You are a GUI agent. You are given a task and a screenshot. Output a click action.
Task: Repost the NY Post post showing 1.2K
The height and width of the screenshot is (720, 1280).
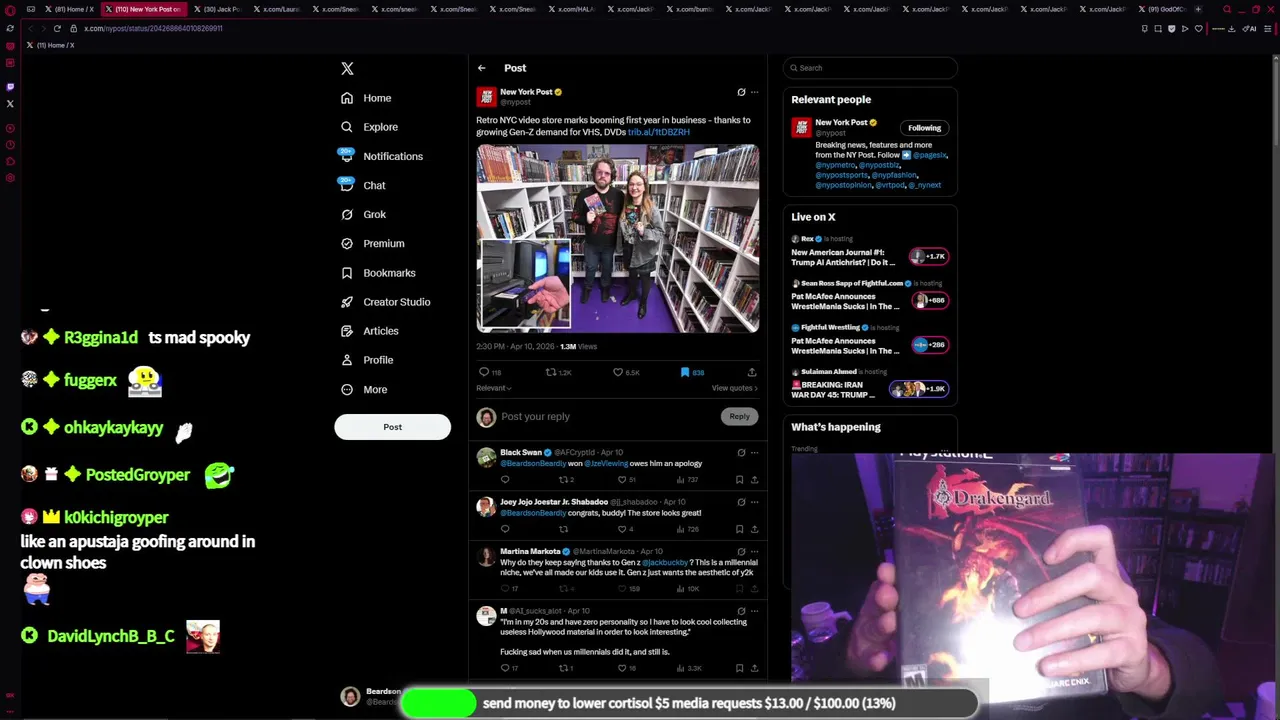tap(558, 372)
